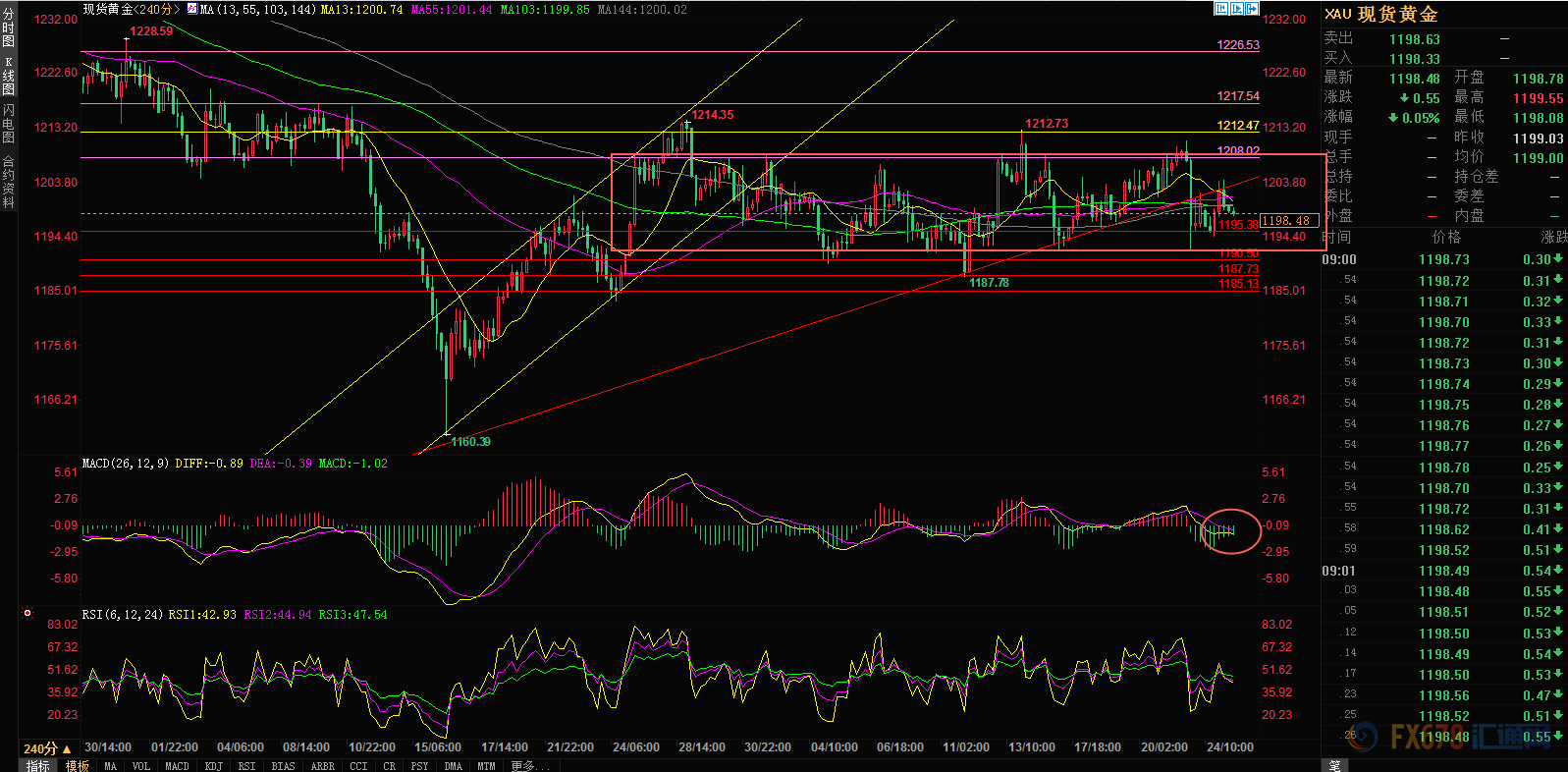Switch to the 分时图 view tab
1568x772 pixels.
(x=9, y=28)
